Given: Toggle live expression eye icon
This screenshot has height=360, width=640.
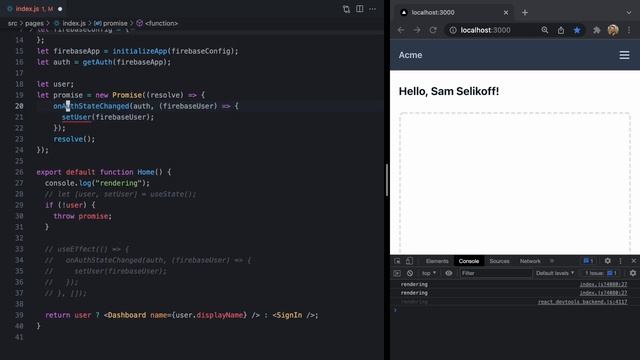Looking at the screenshot, I should [x=449, y=273].
